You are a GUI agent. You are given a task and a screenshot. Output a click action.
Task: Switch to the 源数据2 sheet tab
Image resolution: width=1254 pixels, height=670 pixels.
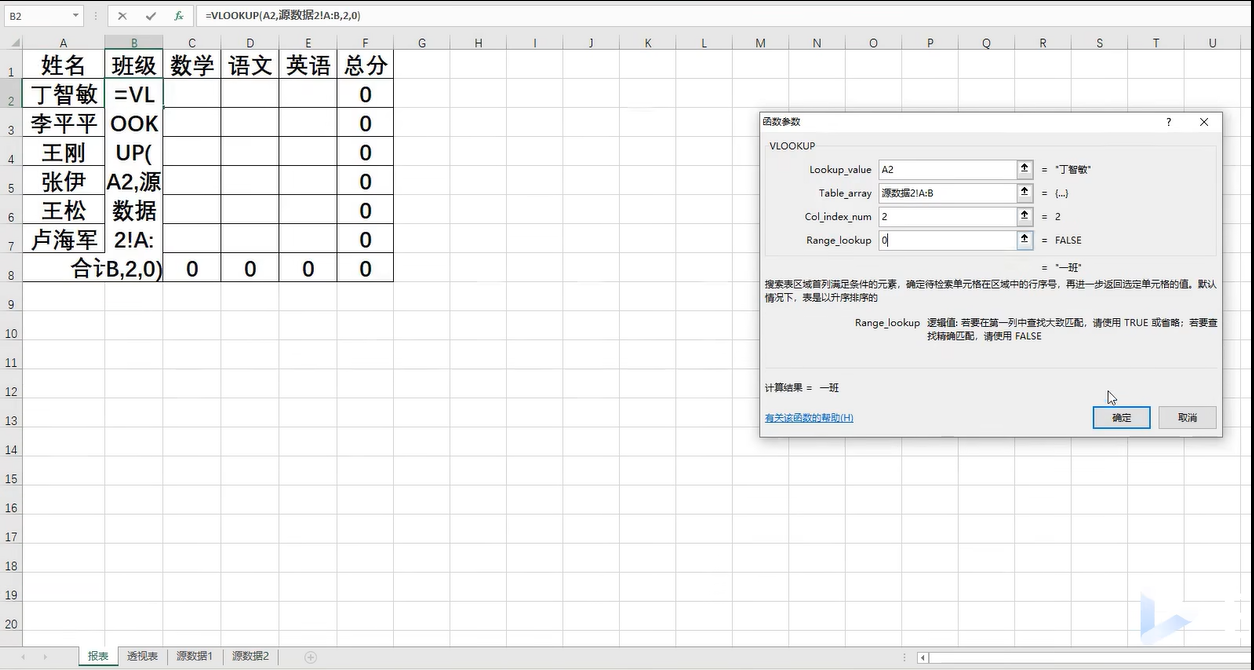pyautogui.click(x=250, y=657)
